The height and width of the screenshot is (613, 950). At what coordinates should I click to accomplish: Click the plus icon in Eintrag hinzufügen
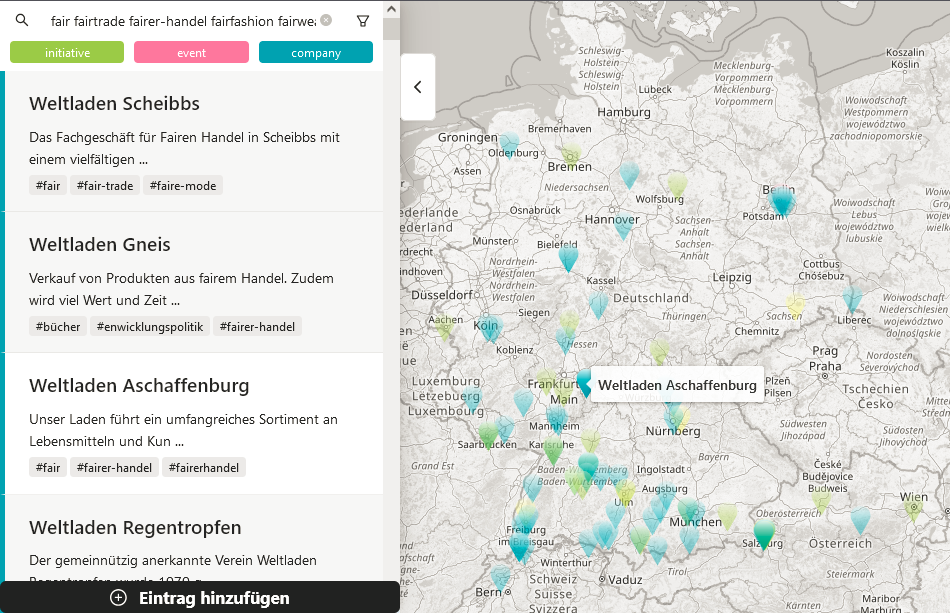pyautogui.click(x=118, y=598)
